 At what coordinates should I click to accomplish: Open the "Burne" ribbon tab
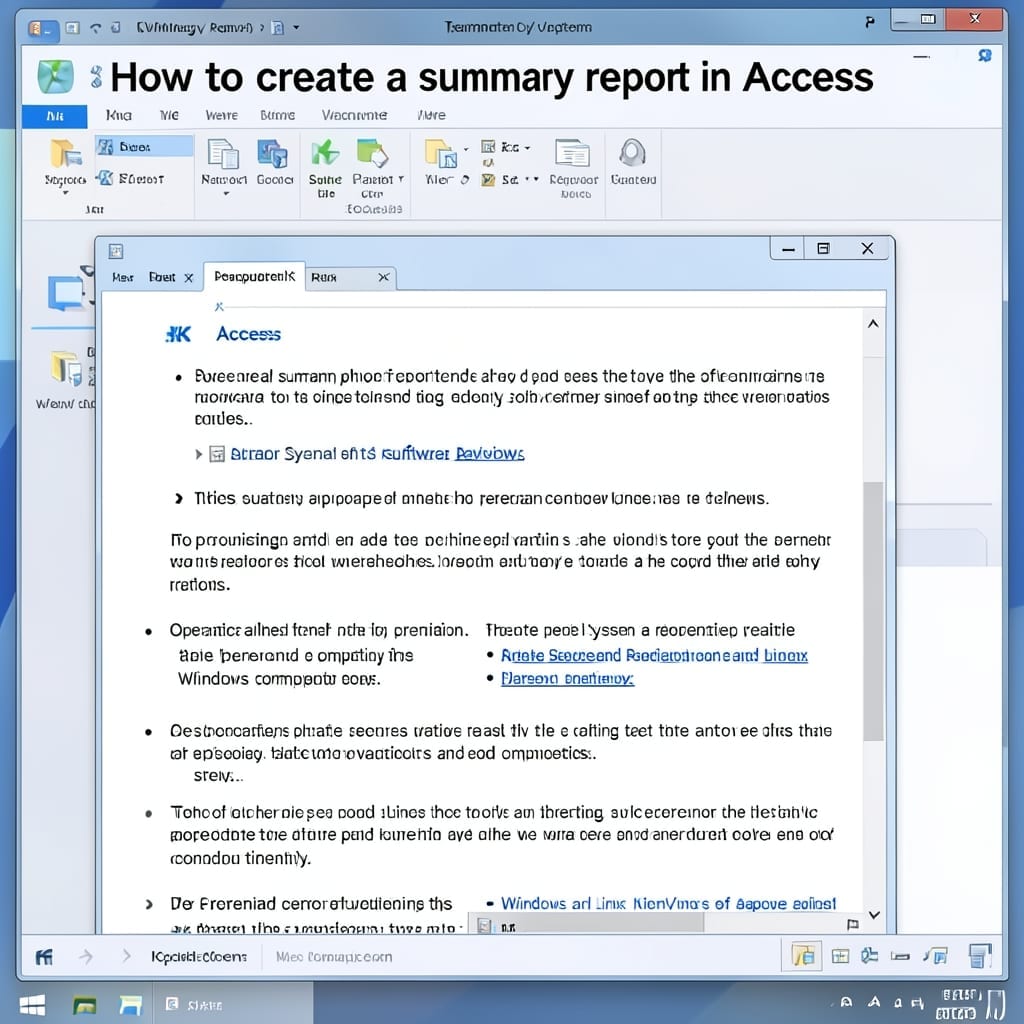(x=278, y=116)
